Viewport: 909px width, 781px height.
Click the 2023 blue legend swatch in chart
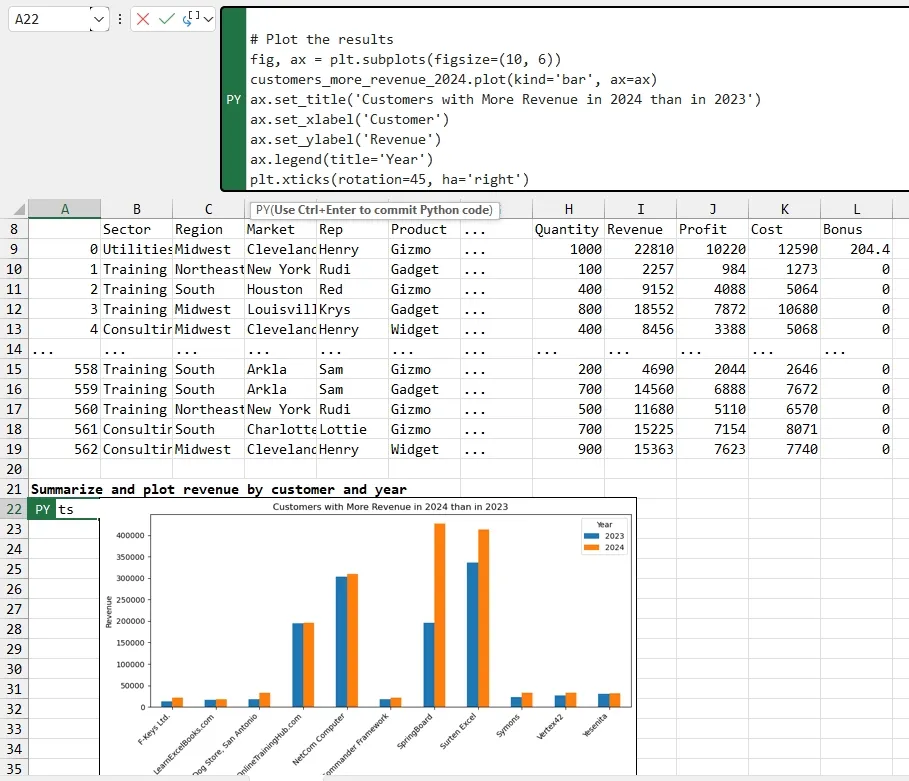tap(591, 536)
